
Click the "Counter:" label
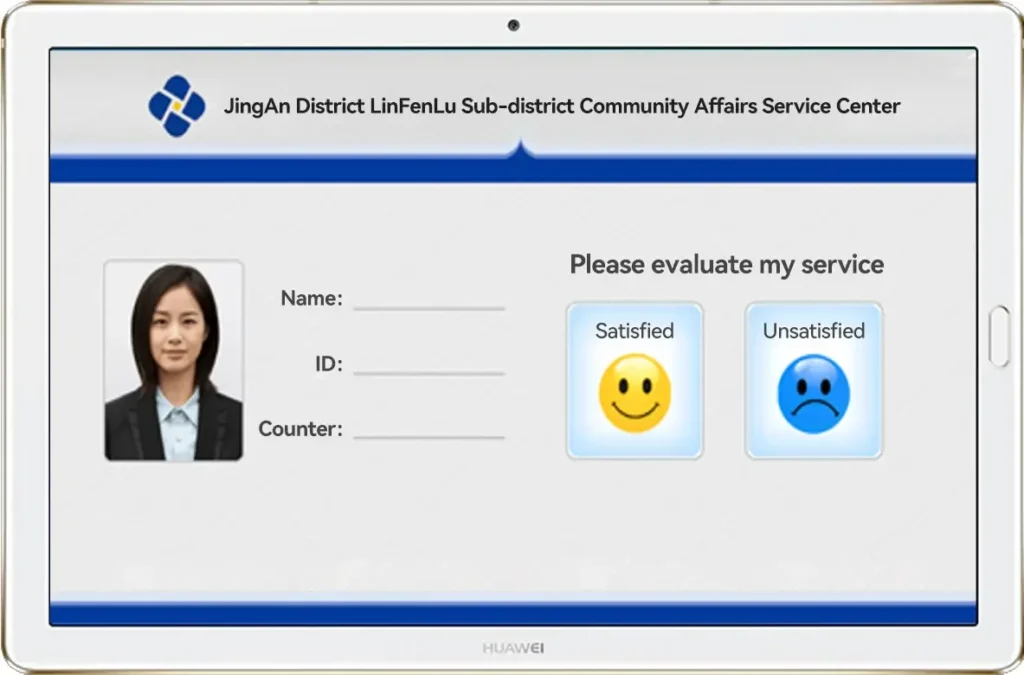coord(300,429)
